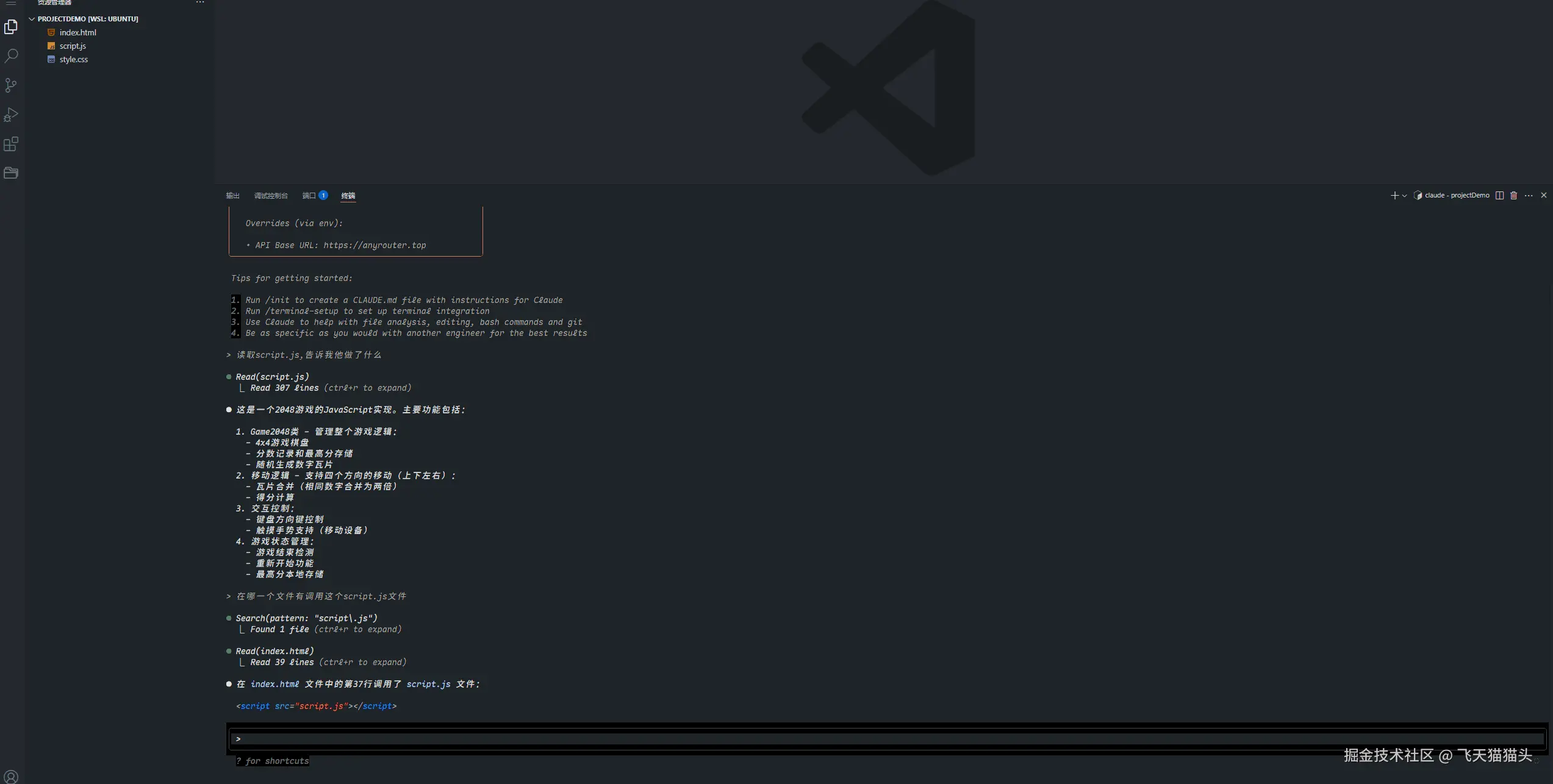
Task: Click the Read(script.js) tool output line
Action: click(272, 377)
